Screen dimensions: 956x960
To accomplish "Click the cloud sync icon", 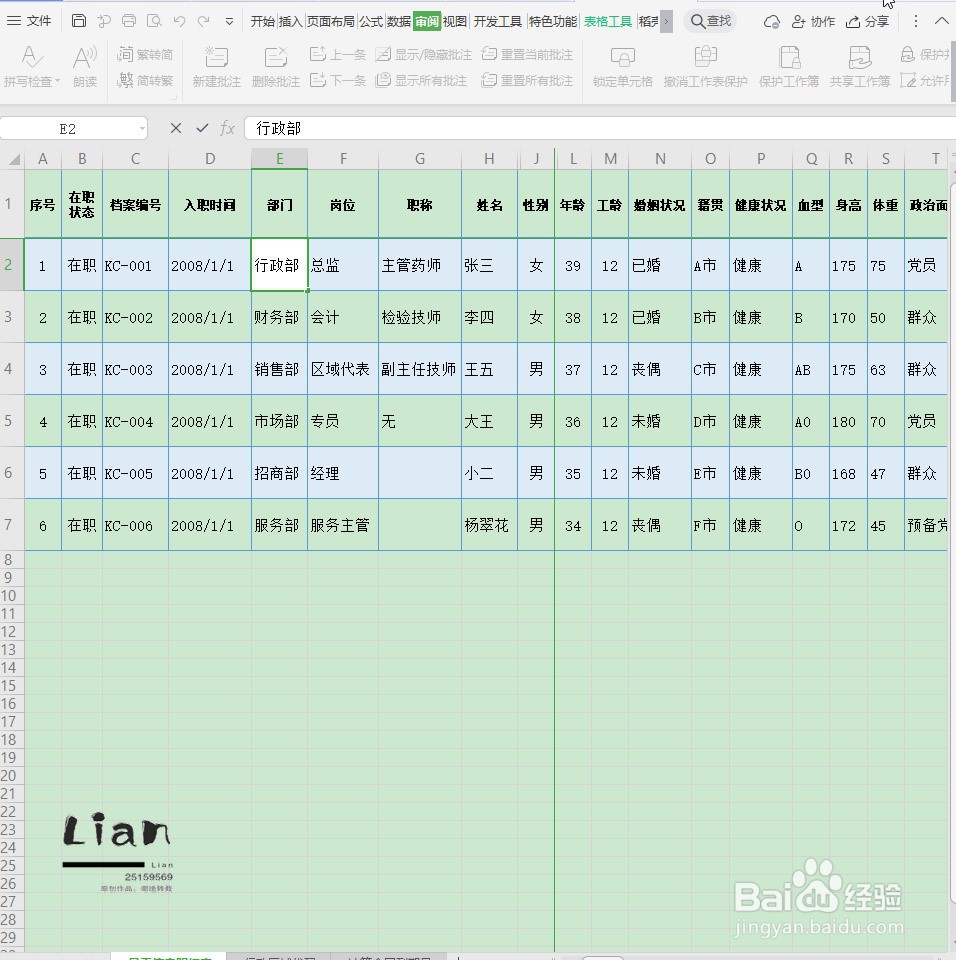I will click(772, 22).
